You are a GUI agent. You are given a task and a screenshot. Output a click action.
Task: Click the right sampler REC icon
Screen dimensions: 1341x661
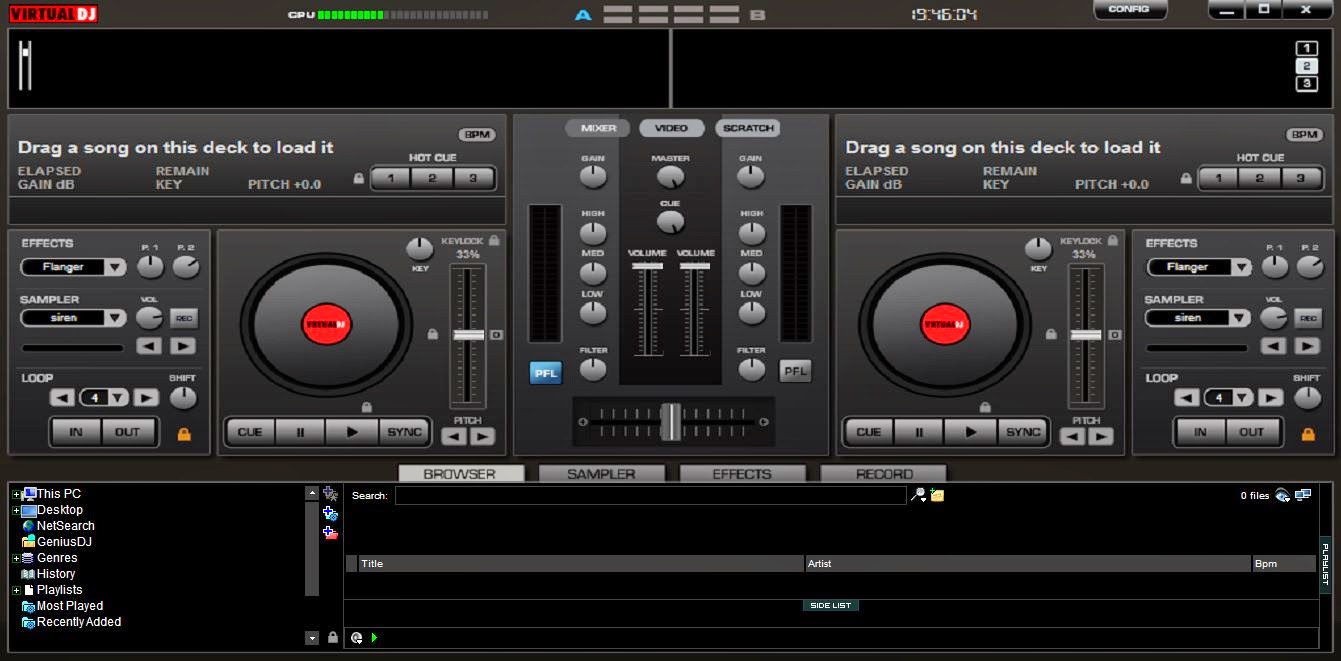pos(1308,318)
